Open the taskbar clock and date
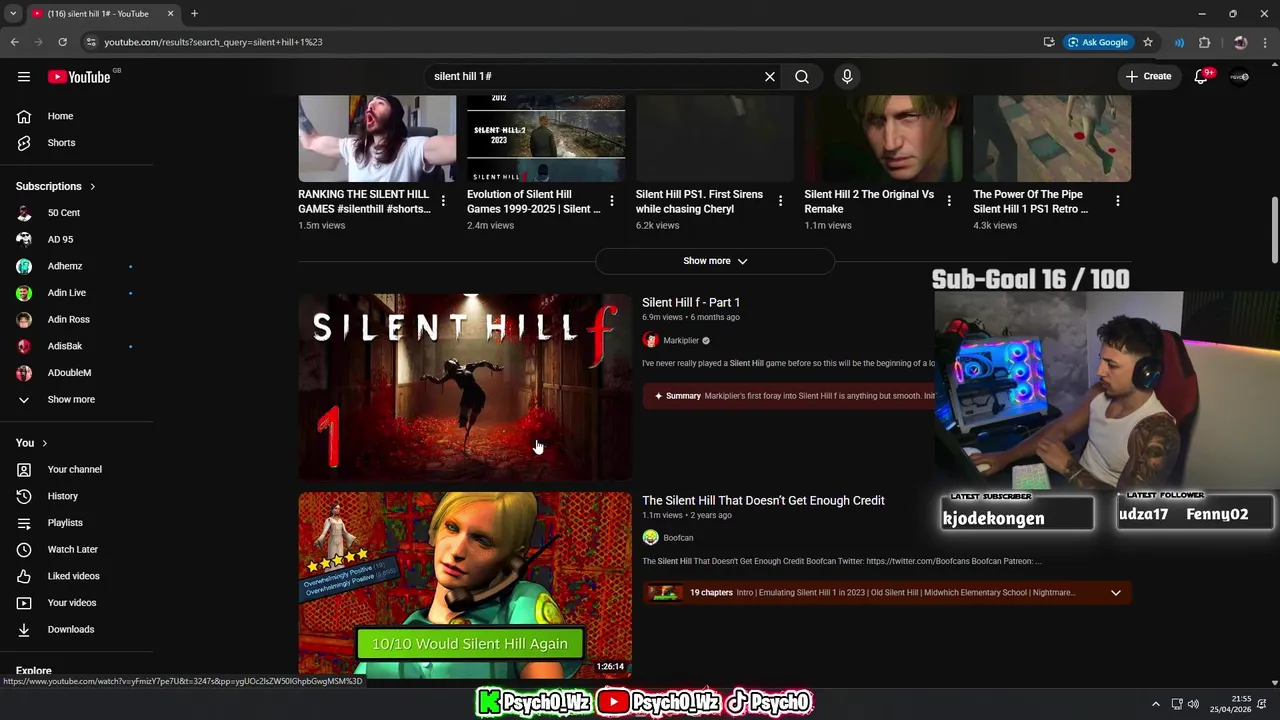Screen dimensions: 1280x720 pyautogui.click(x=1230, y=704)
